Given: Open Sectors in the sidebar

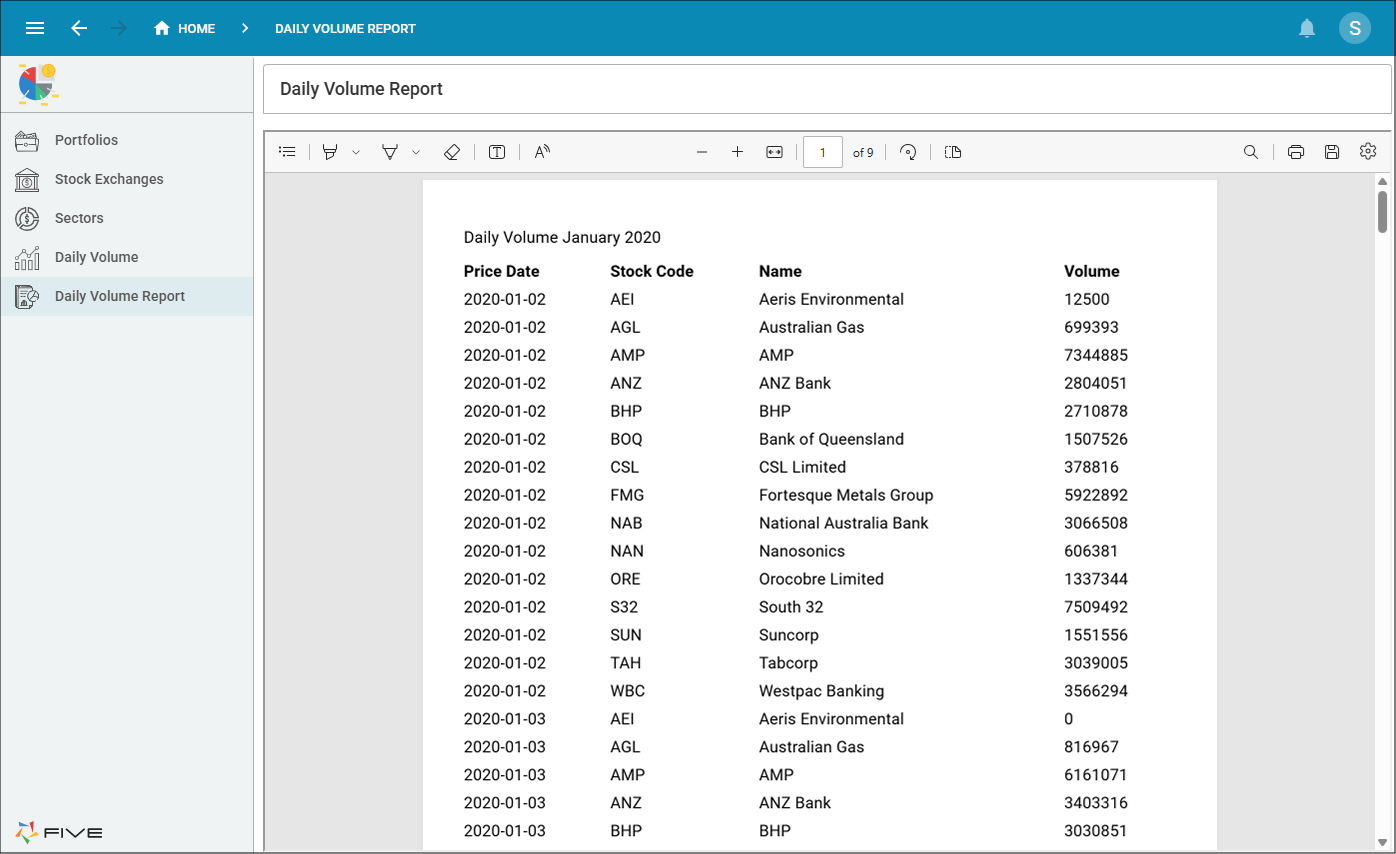Looking at the screenshot, I should tap(127, 218).
